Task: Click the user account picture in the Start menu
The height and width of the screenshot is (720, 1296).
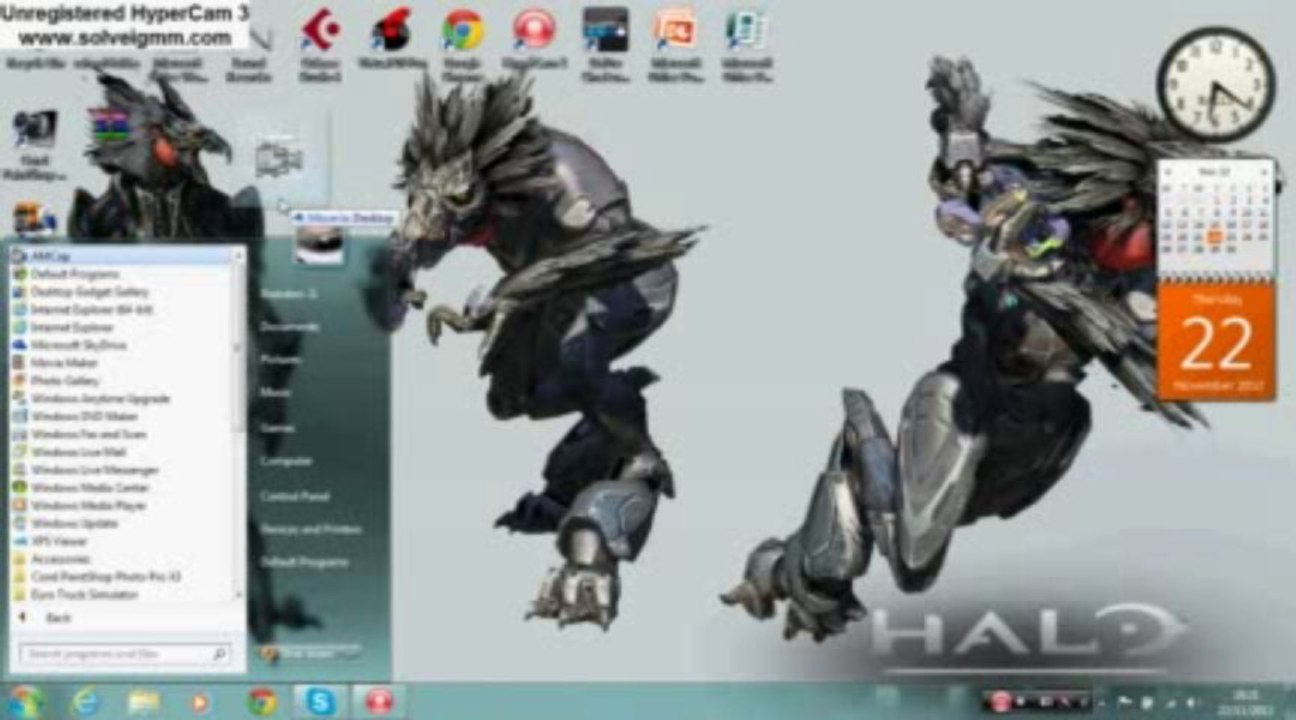Action: pyautogui.click(x=319, y=243)
